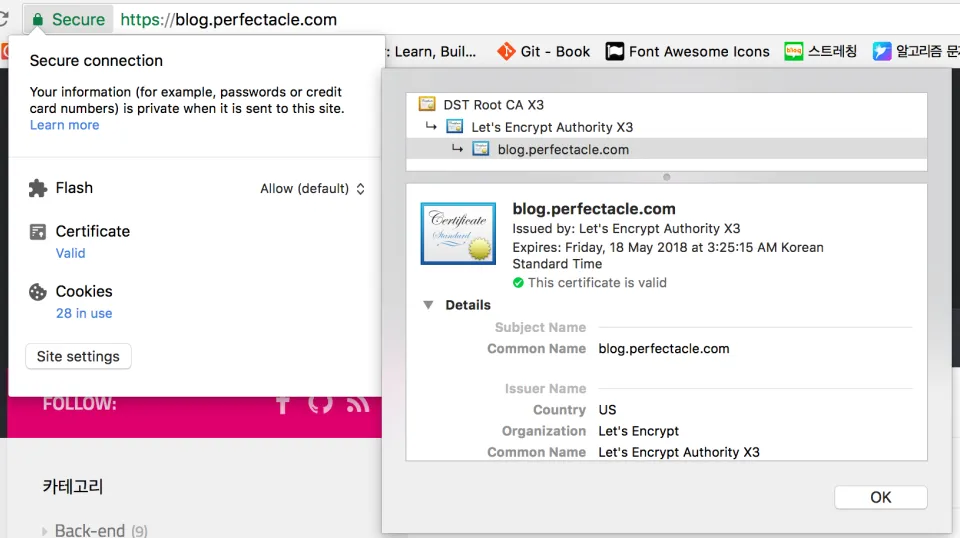
Task: Click the GitHub icon in FOLLOW bar
Action: click(320, 403)
